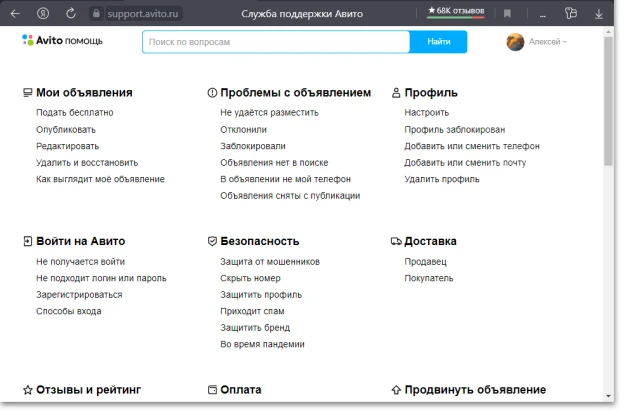Click the Отзывы и рейтинг star icon

pyautogui.click(x=27, y=390)
